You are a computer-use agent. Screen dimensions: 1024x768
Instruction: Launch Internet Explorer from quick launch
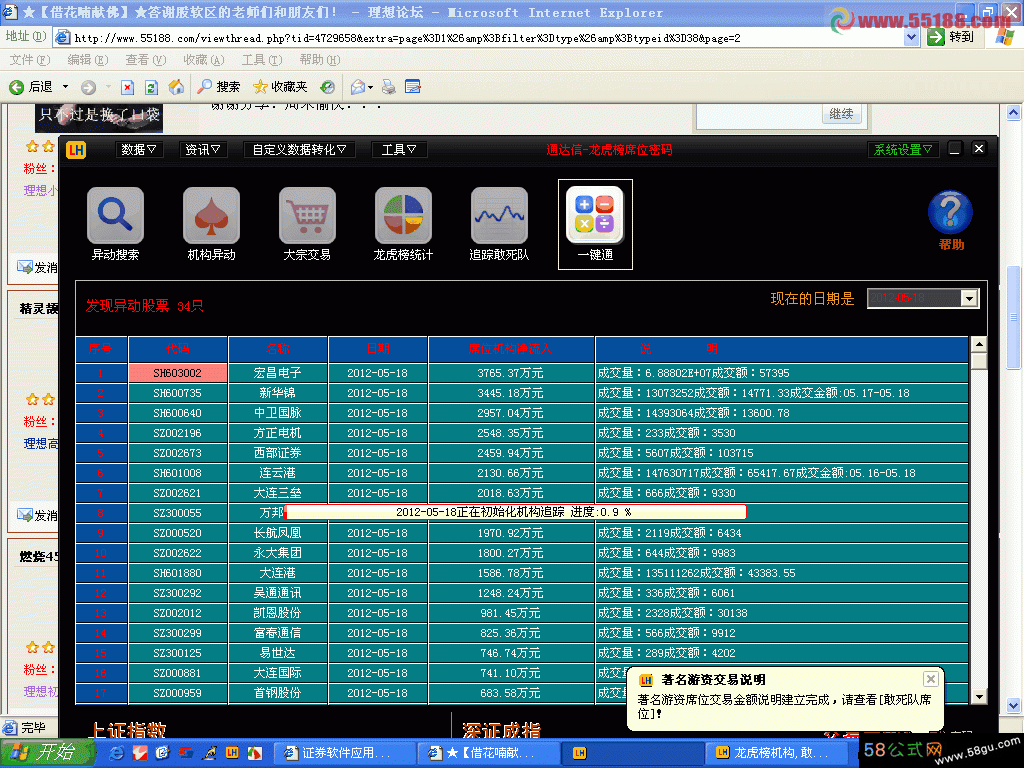click(116, 753)
